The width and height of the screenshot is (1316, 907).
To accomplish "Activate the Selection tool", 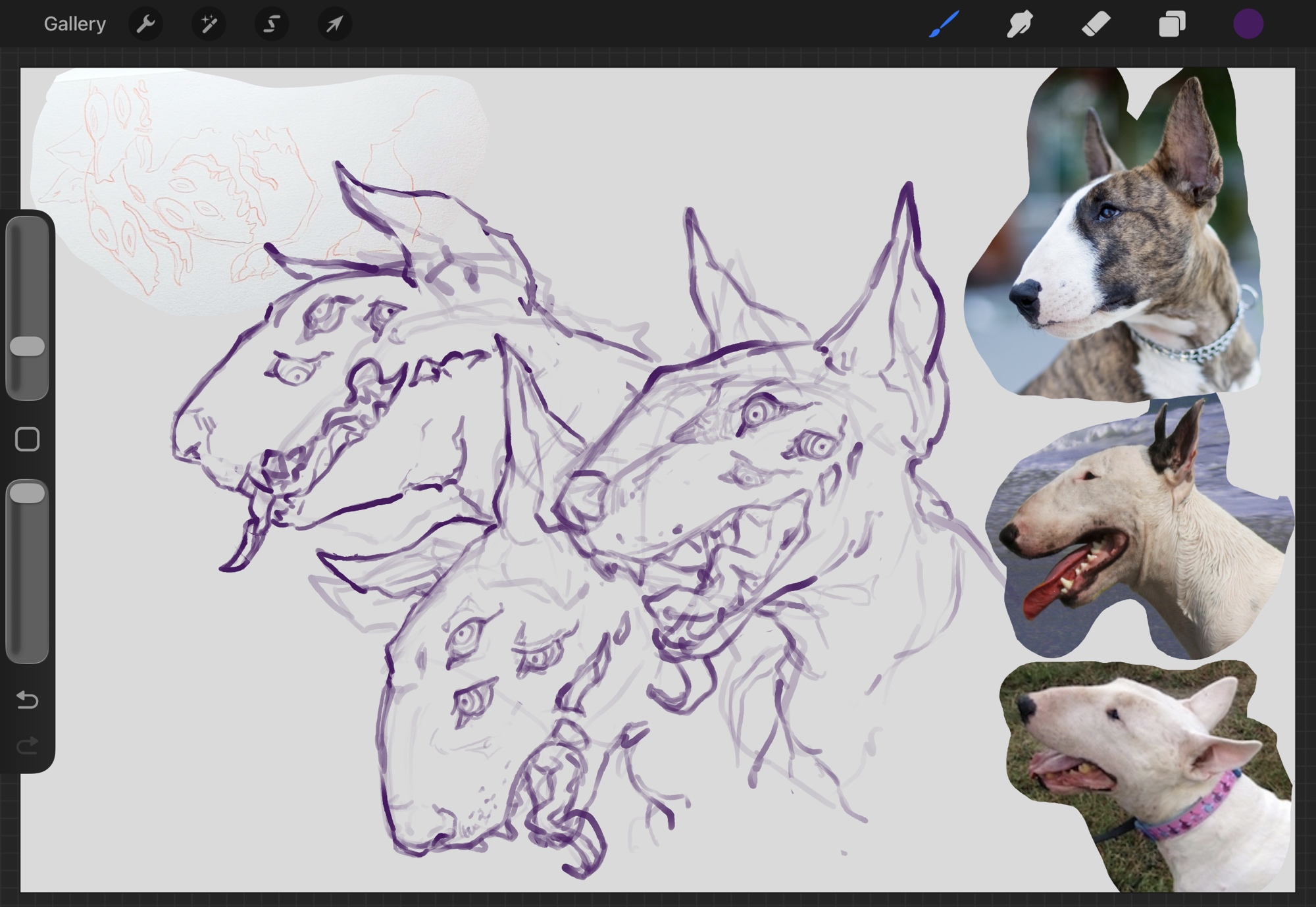I will click(271, 25).
